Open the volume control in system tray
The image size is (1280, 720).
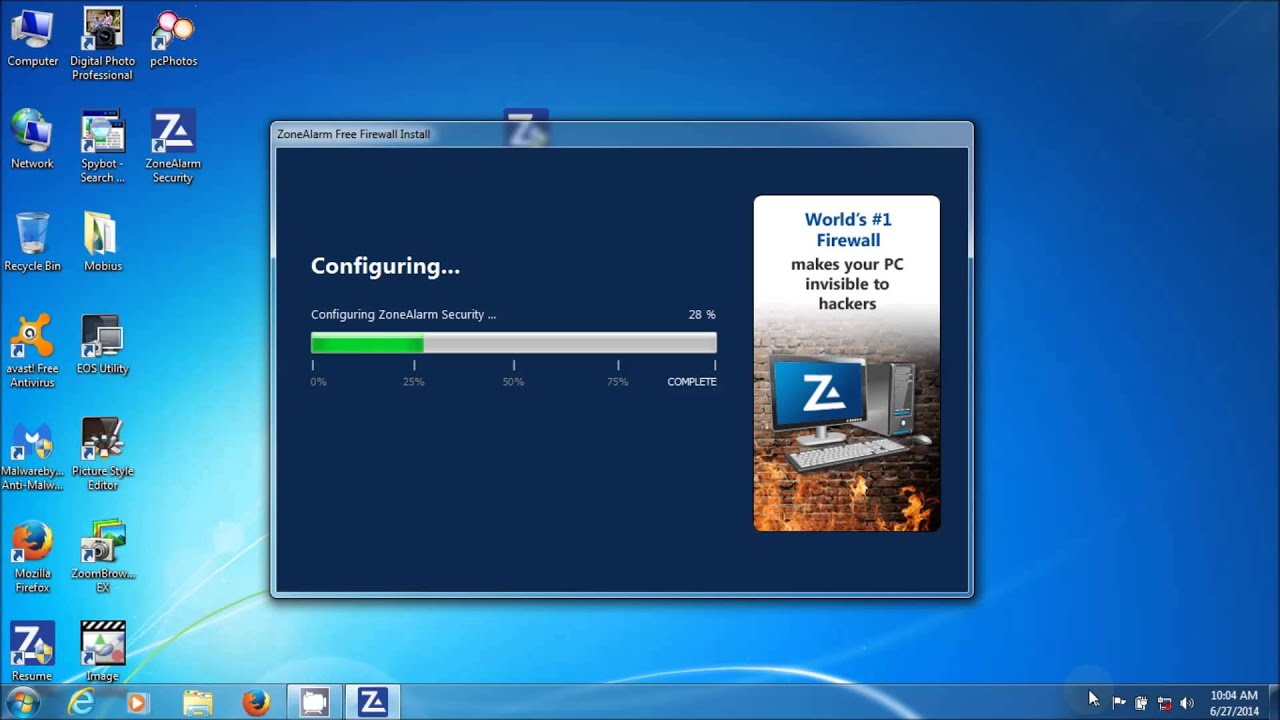[1187, 703]
